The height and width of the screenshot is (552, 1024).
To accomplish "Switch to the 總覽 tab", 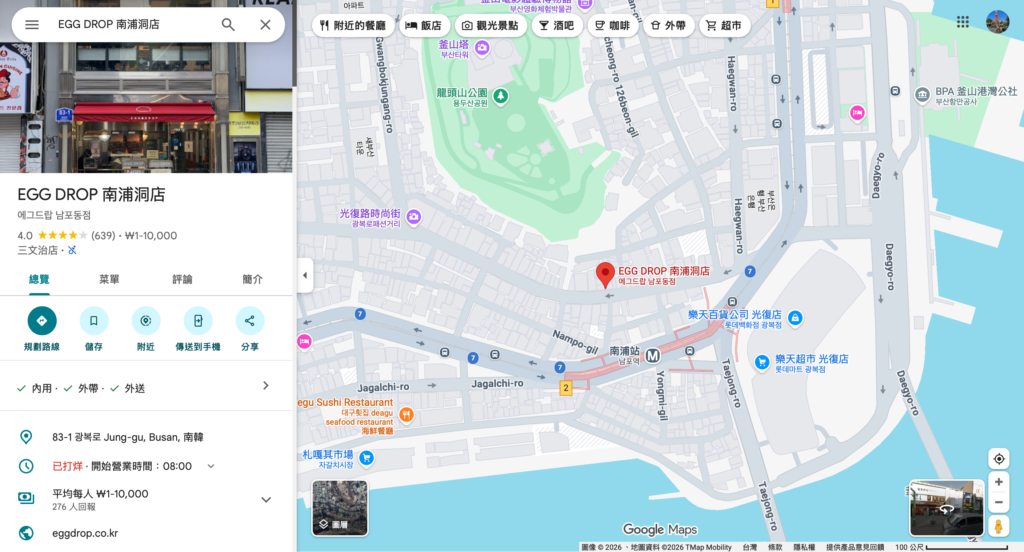I will point(39,280).
